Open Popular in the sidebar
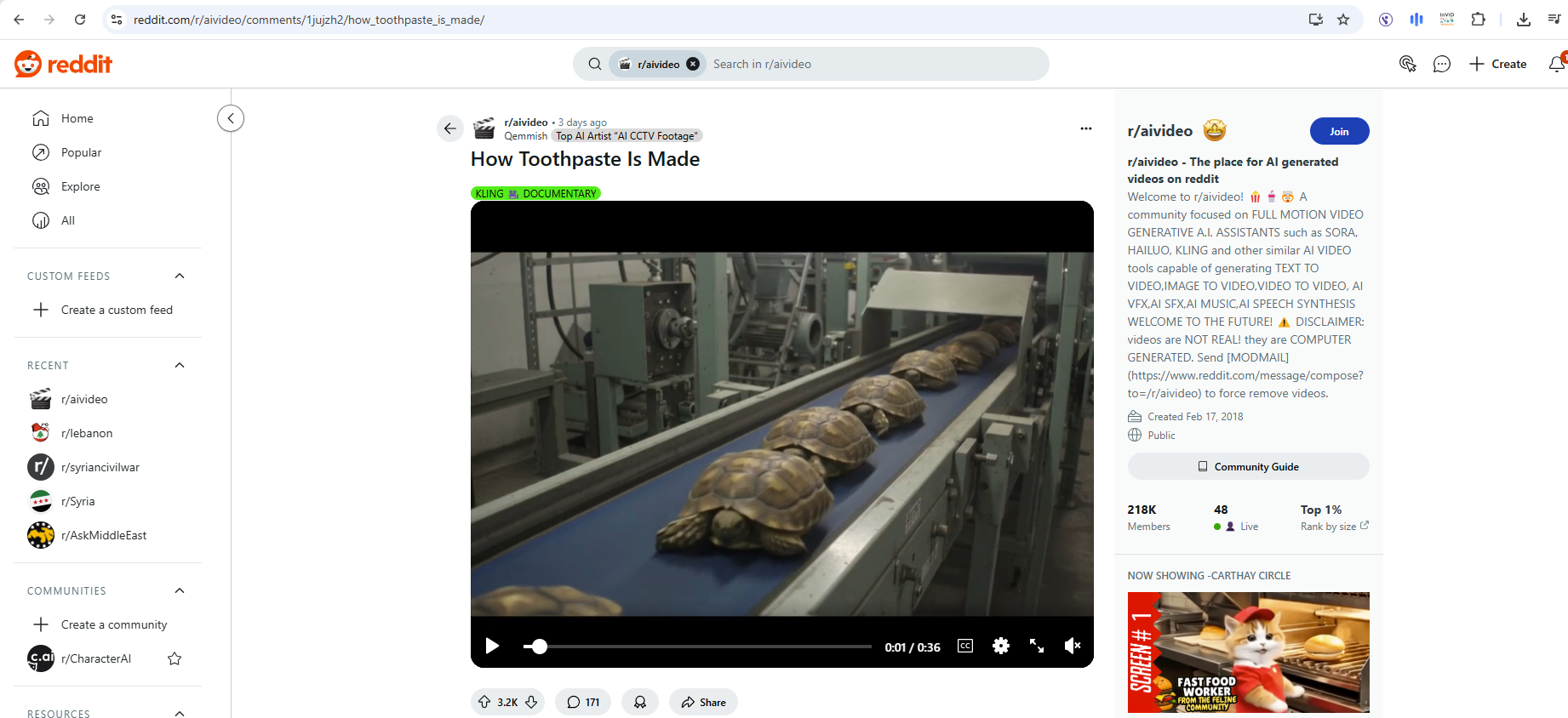The width and height of the screenshot is (1568, 718). [81, 152]
